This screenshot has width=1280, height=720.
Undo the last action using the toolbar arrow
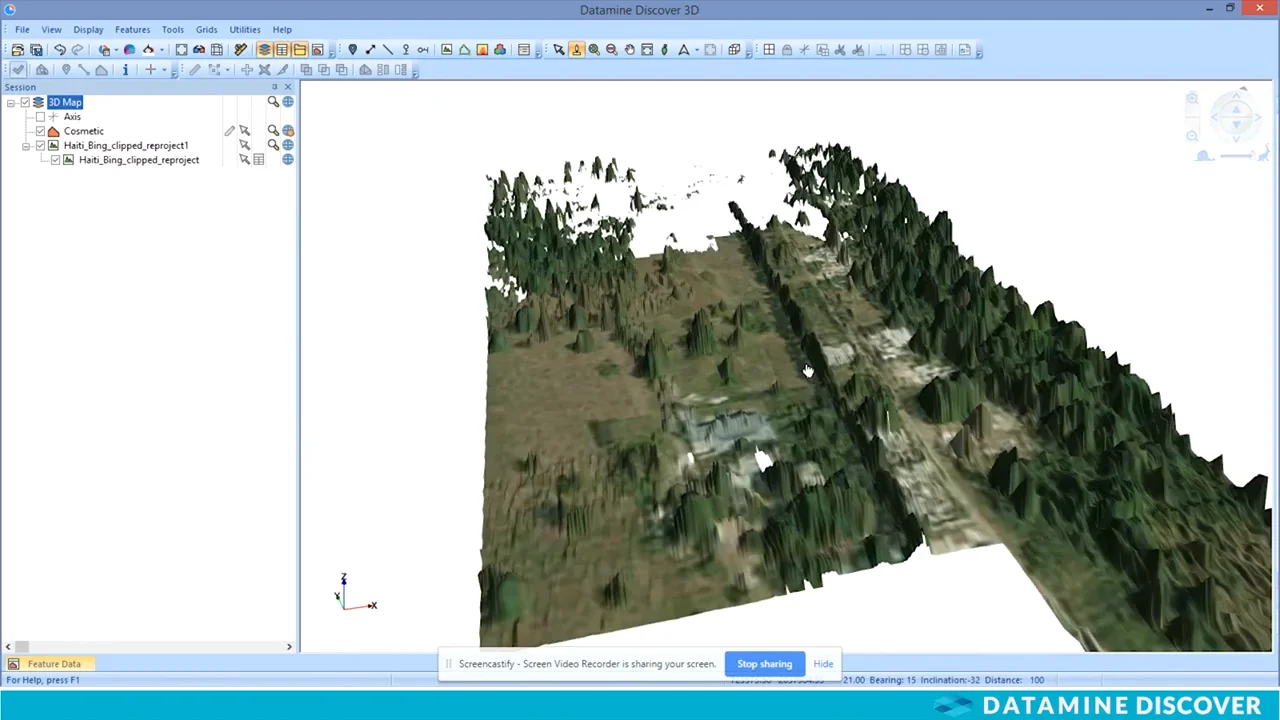pyautogui.click(x=60, y=50)
